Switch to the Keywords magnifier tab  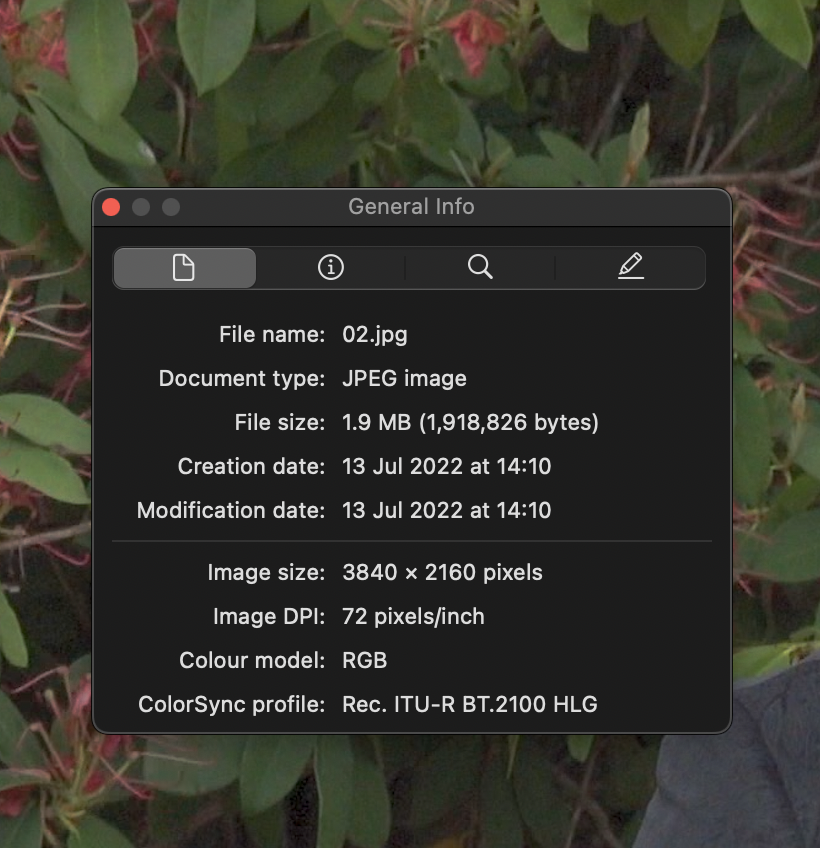click(480, 267)
